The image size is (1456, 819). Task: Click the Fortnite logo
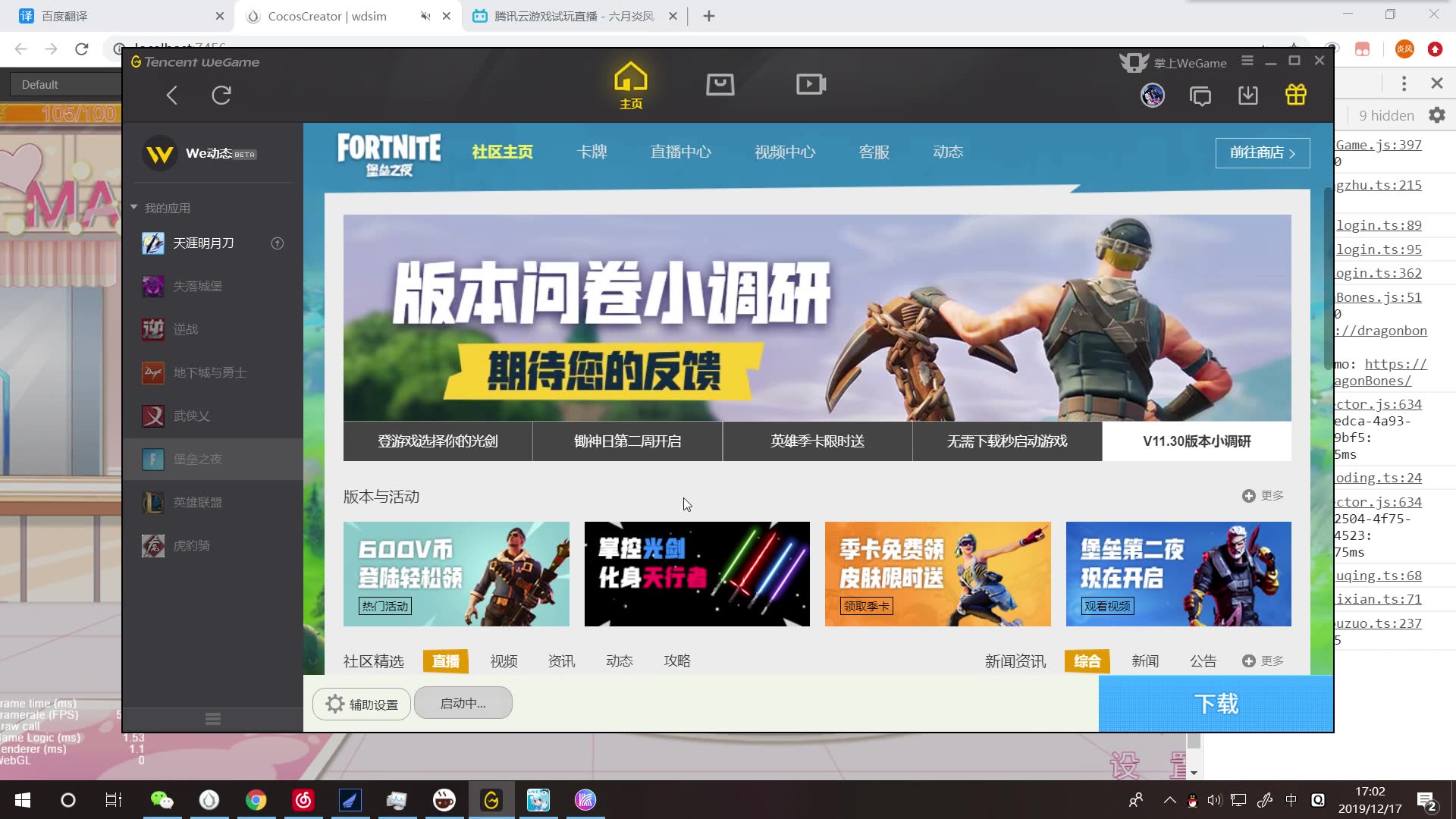389,155
